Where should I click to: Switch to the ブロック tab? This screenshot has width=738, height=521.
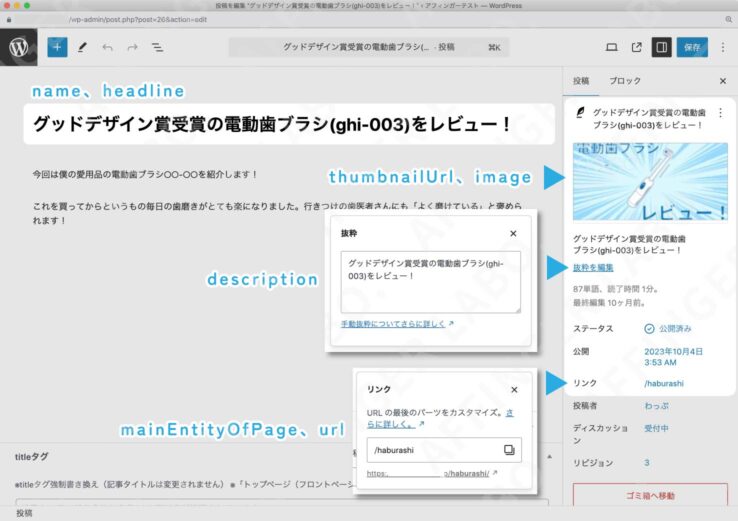625,81
